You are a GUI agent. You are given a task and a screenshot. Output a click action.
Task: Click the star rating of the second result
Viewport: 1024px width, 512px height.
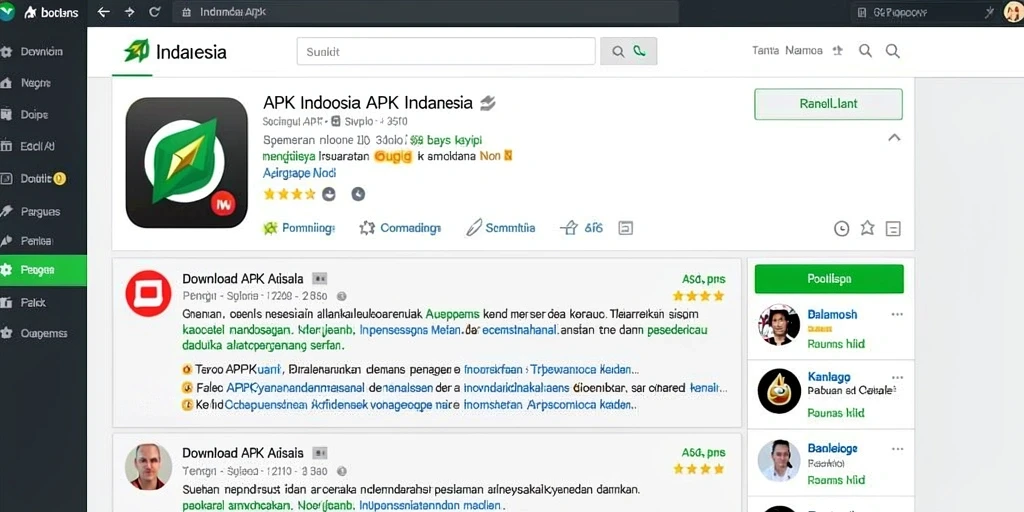(x=699, y=469)
